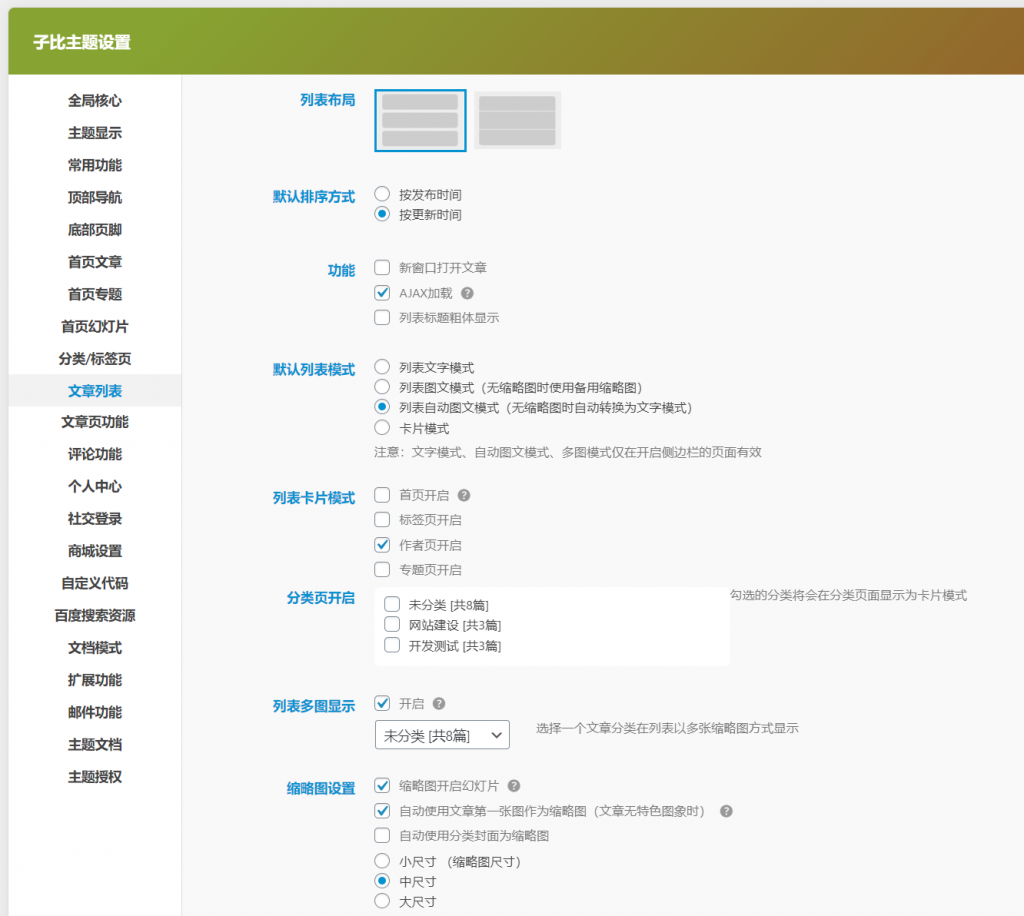Open 百度搜索资源 section
Screen dimensions: 1024x916
95,616
